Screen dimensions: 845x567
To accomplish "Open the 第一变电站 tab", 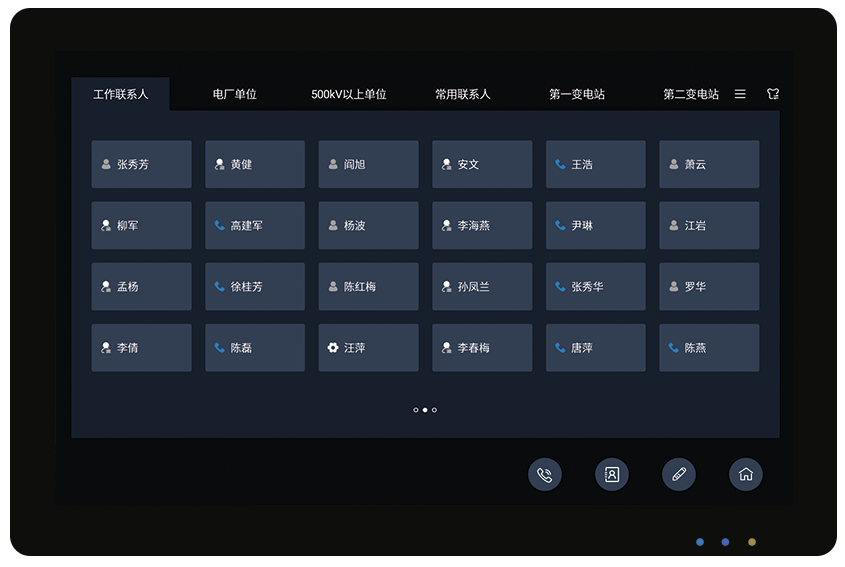I will [x=577, y=94].
